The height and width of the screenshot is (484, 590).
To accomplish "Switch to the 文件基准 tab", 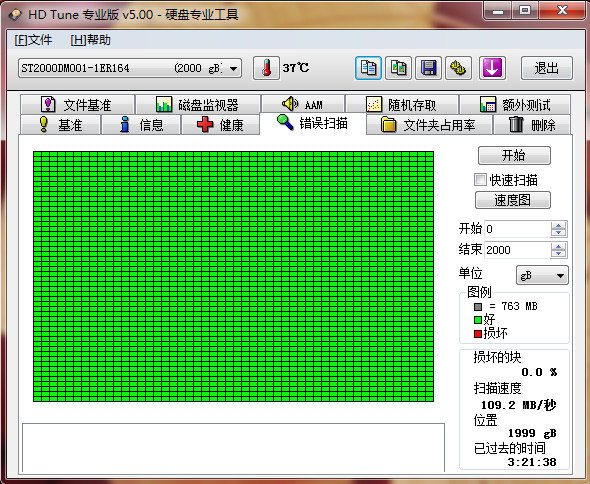I will (78, 105).
